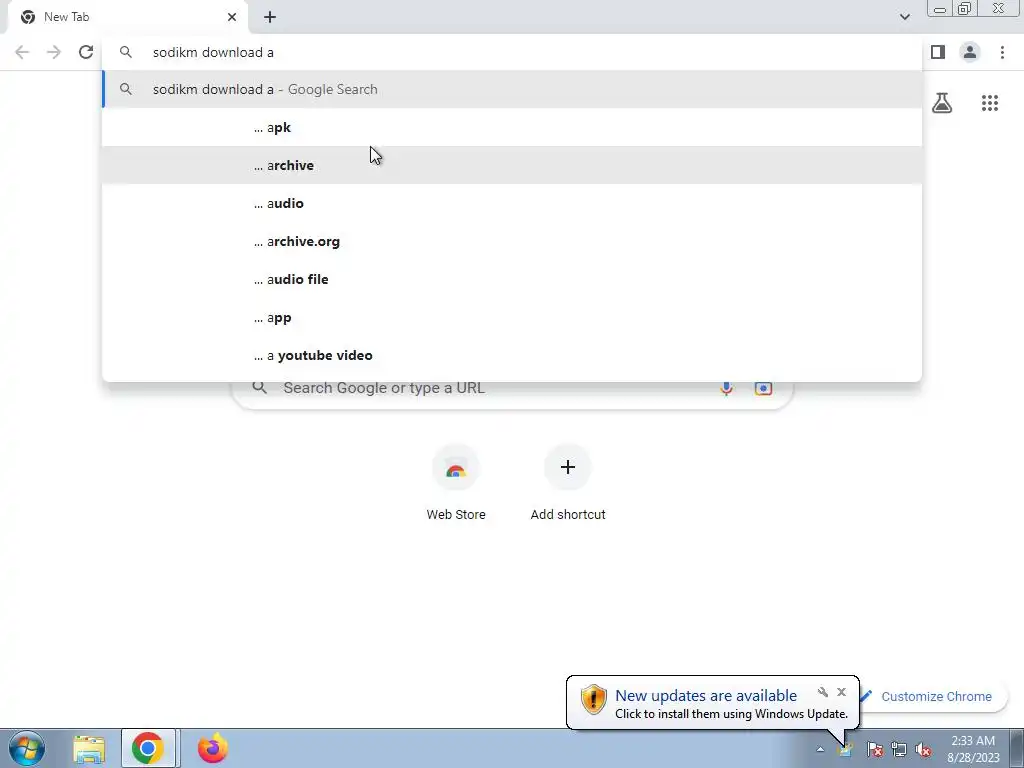
Task: Choose the 'archive' suggestion
Action: (x=512, y=165)
